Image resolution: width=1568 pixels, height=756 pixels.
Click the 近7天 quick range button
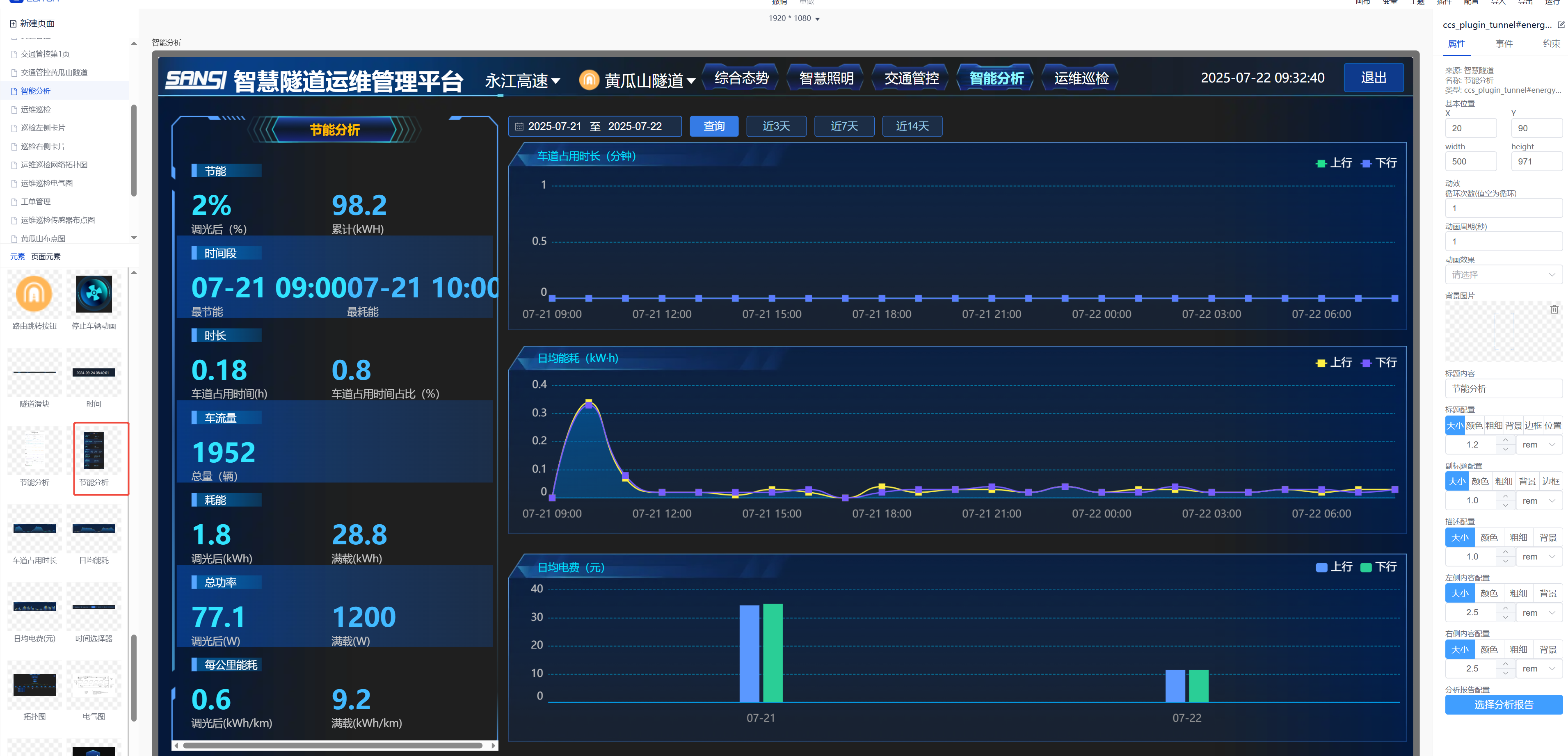tap(844, 127)
